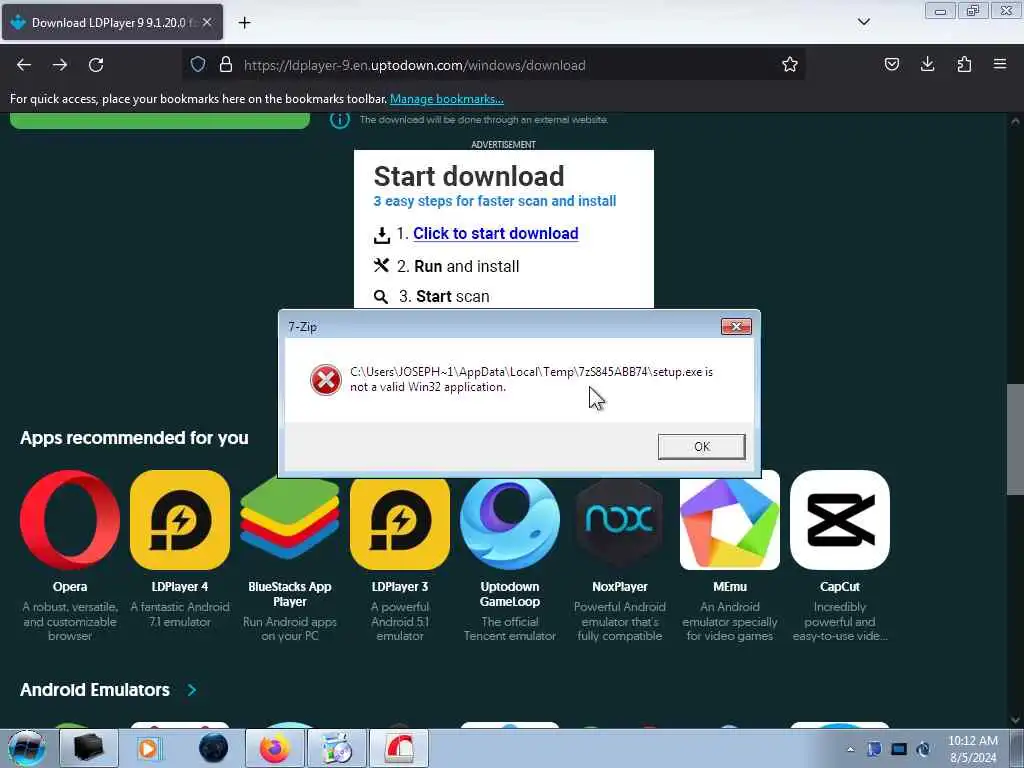Click the page vertical scrollbar thumb
The width and height of the screenshot is (1024, 768).
tap(1015, 439)
